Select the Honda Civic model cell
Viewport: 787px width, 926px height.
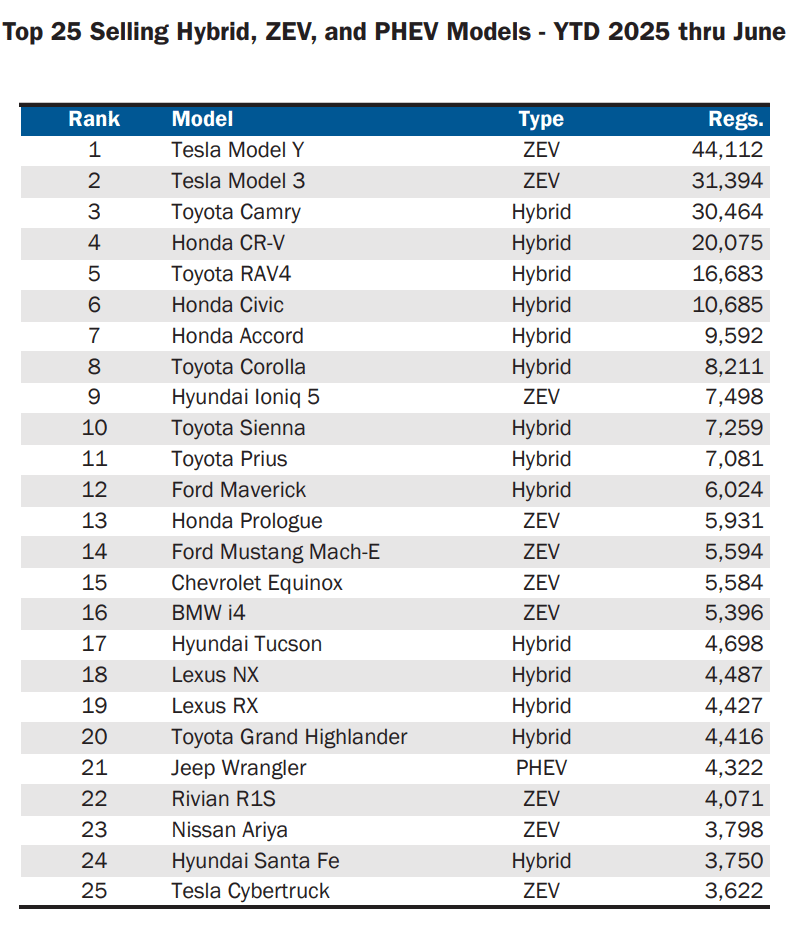pyautogui.click(x=228, y=305)
